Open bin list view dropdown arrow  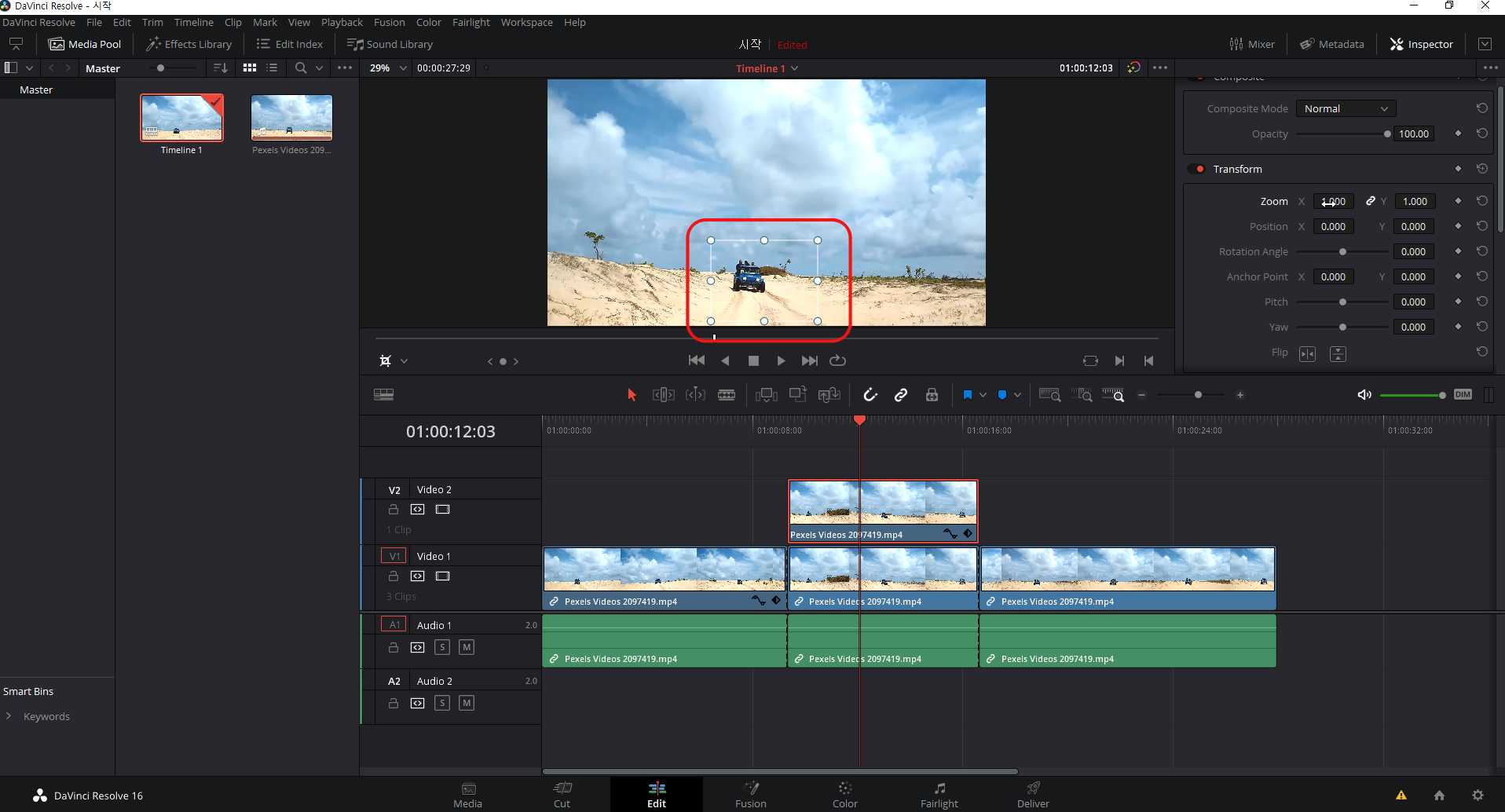coord(29,68)
